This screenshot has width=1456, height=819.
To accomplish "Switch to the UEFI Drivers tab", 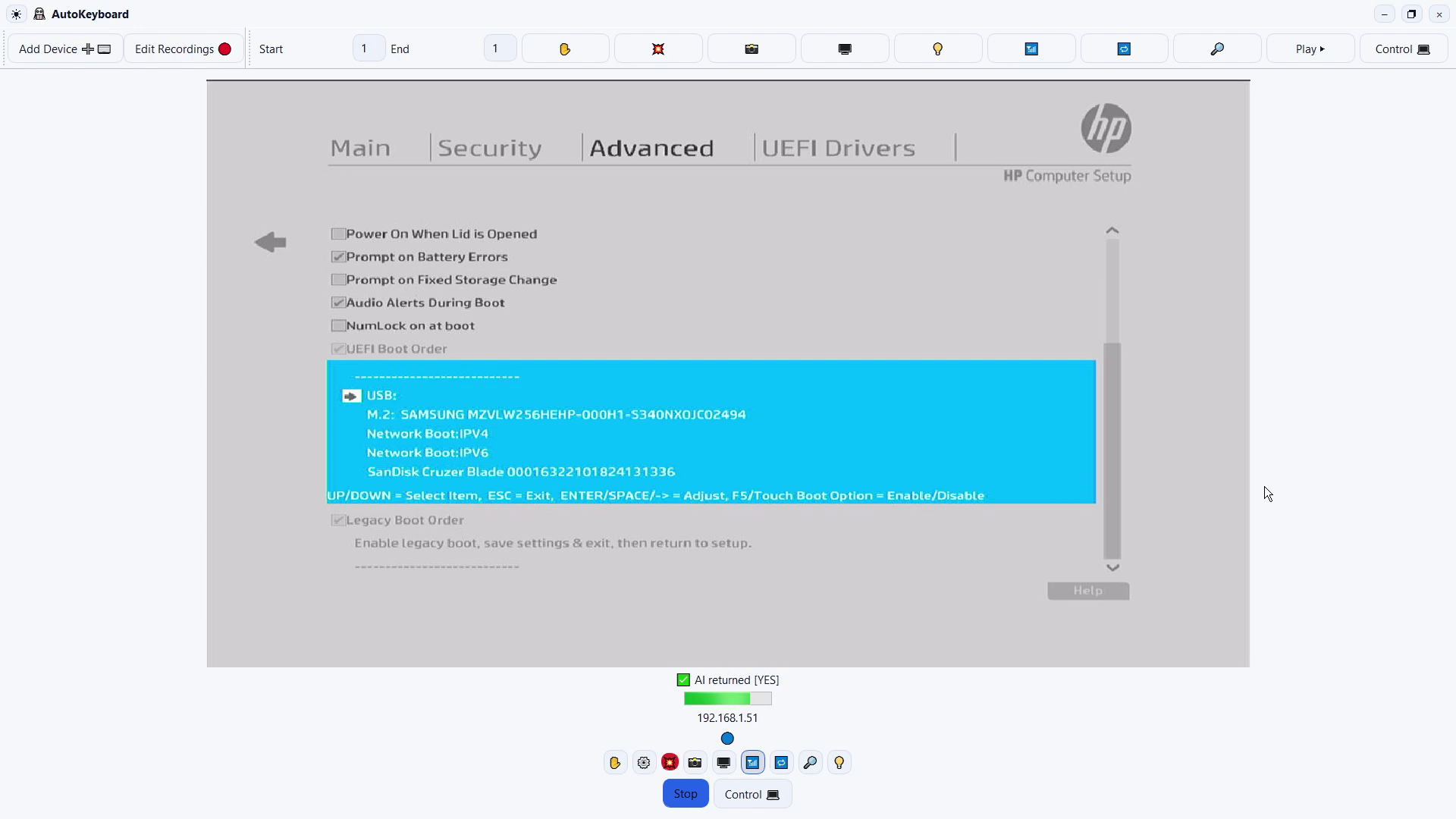I will 838,148.
